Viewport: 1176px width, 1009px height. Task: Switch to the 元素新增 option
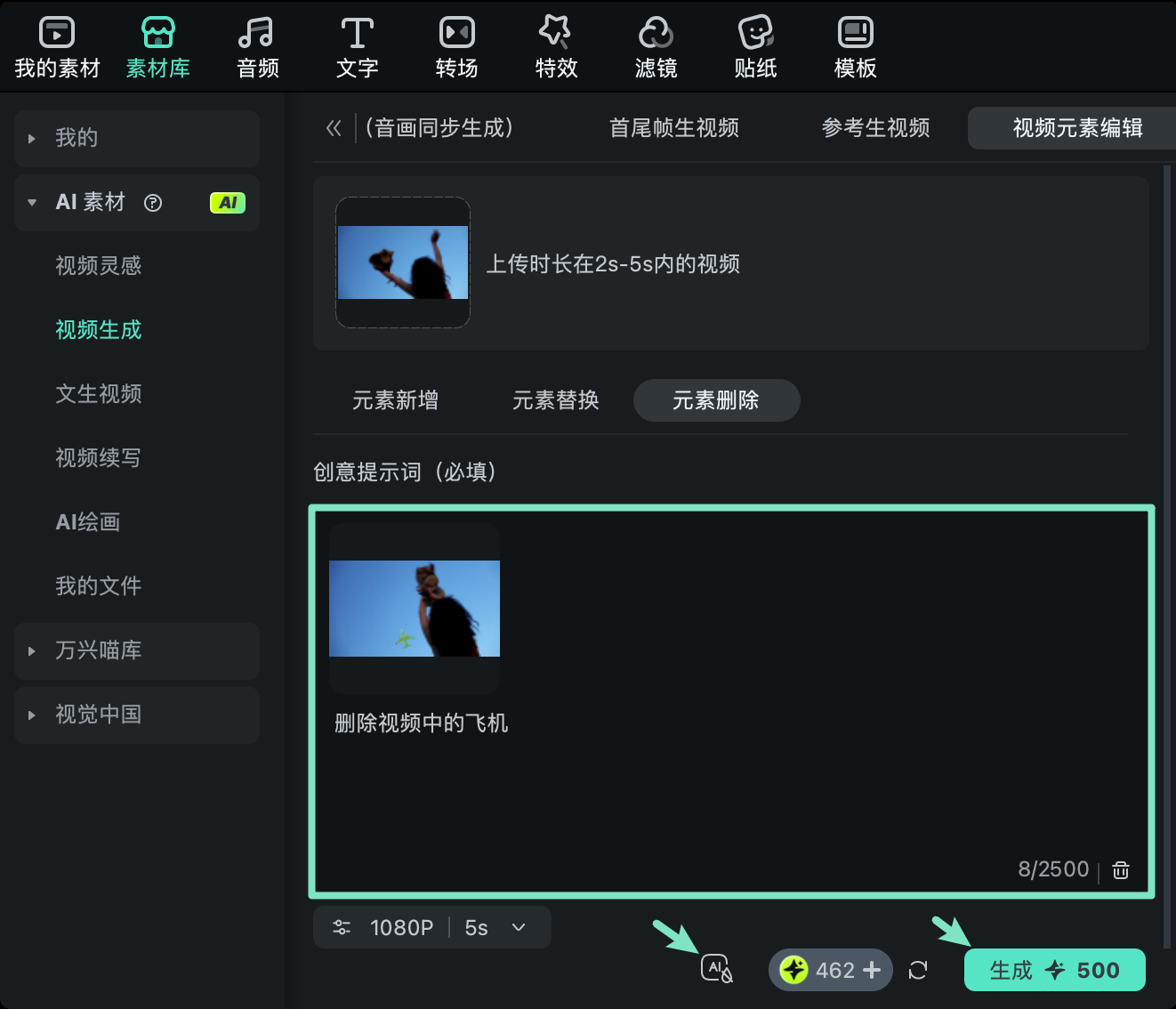click(395, 400)
